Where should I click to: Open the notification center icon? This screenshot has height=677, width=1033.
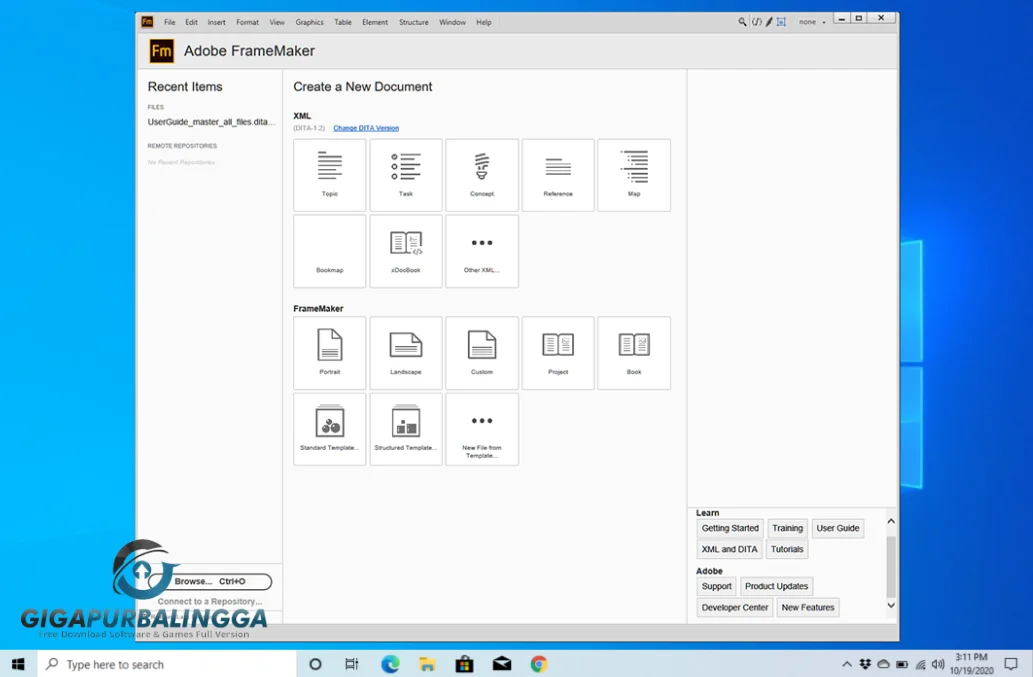tap(1011, 664)
